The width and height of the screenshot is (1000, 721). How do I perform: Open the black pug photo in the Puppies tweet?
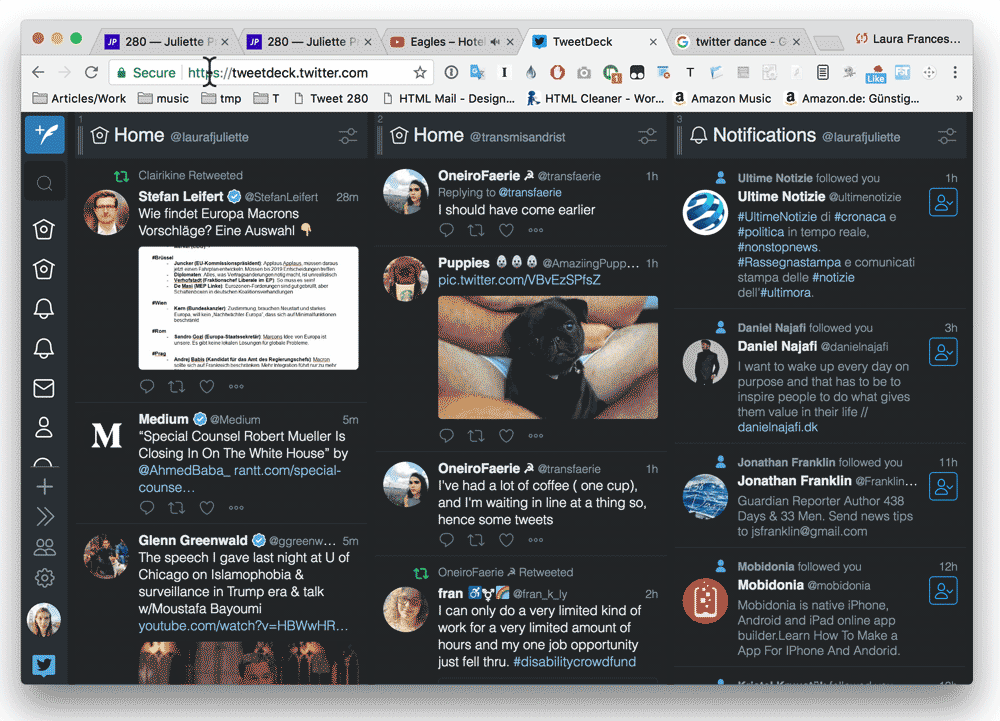click(548, 357)
